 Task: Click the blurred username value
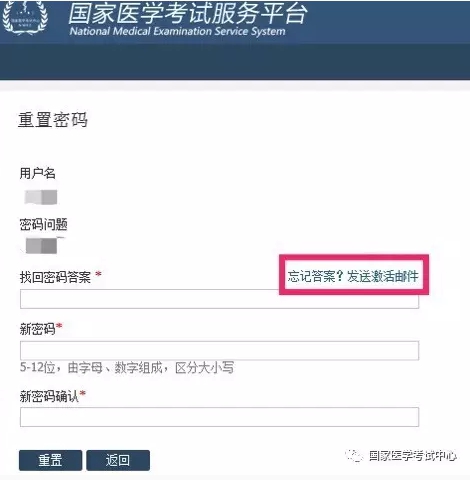[x=41, y=197]
